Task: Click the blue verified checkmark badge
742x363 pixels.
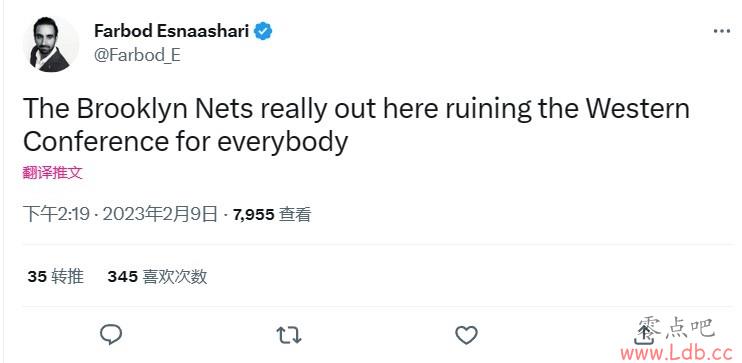Action: click(x=263, y=31)
